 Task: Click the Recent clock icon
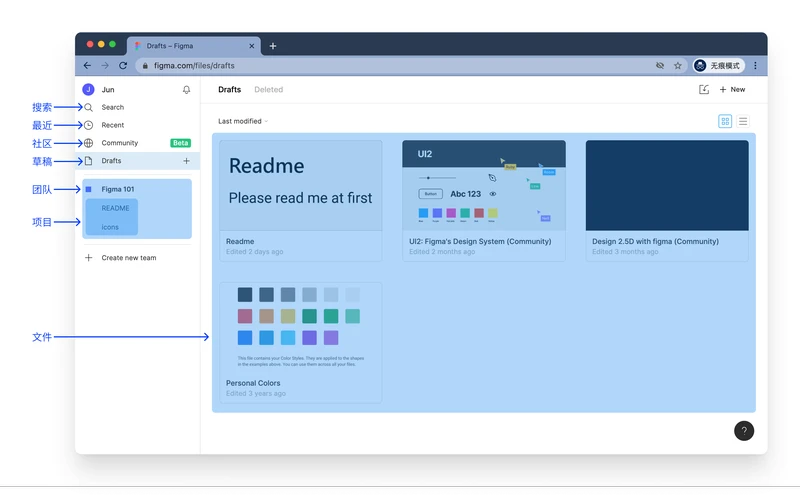coord(88,125)
